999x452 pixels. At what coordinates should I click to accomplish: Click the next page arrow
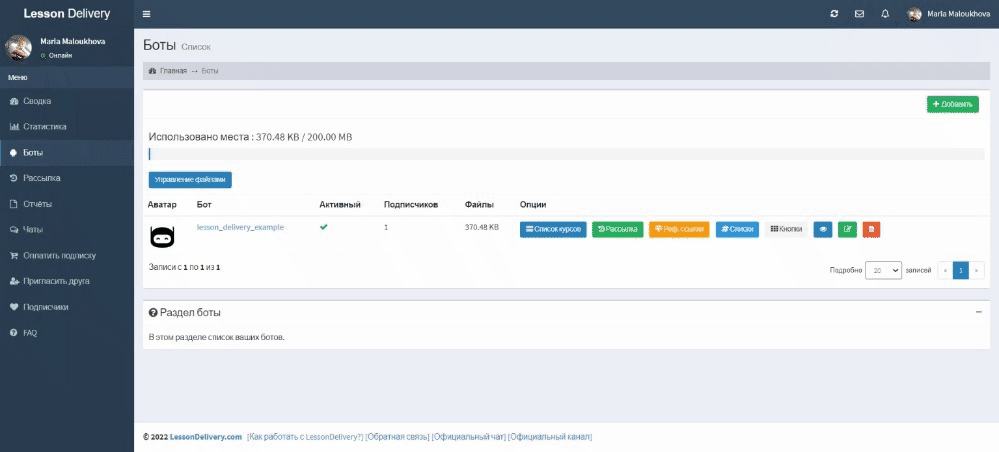coord(977,270)
